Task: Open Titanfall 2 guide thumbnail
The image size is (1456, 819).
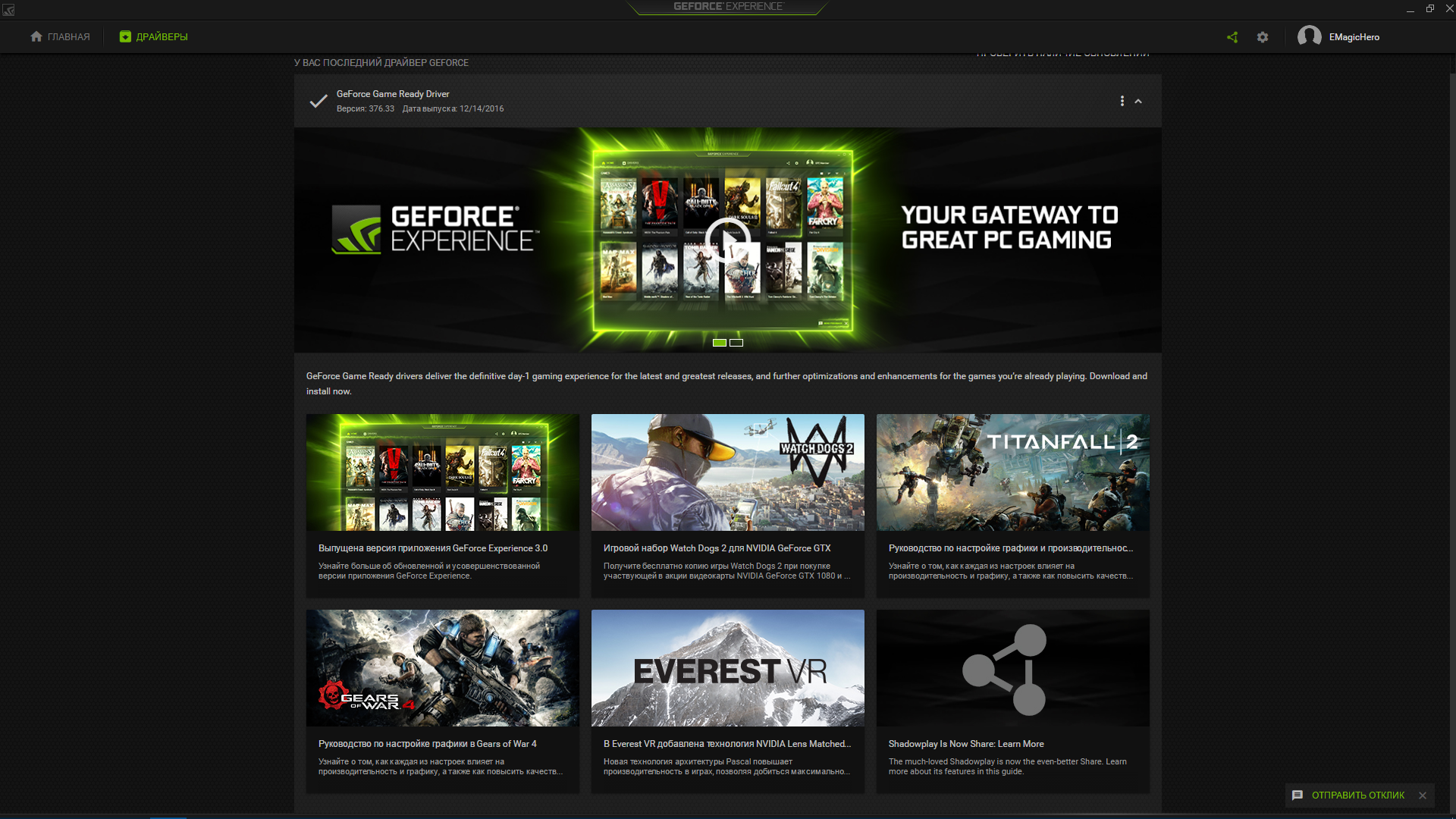Action: pos(1013,472)
